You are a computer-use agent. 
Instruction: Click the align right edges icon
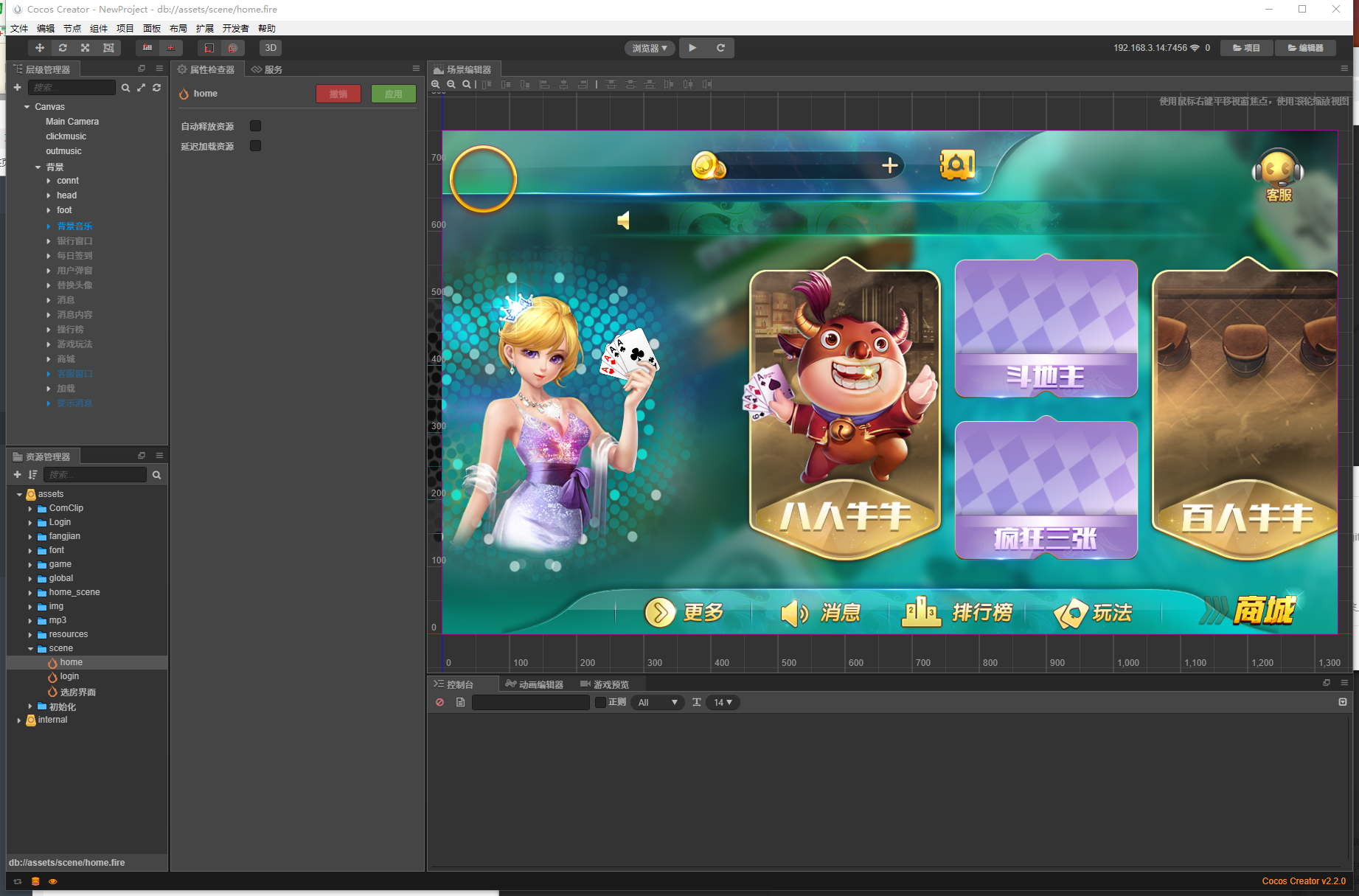pyautogui.click(x=583, y=84)
